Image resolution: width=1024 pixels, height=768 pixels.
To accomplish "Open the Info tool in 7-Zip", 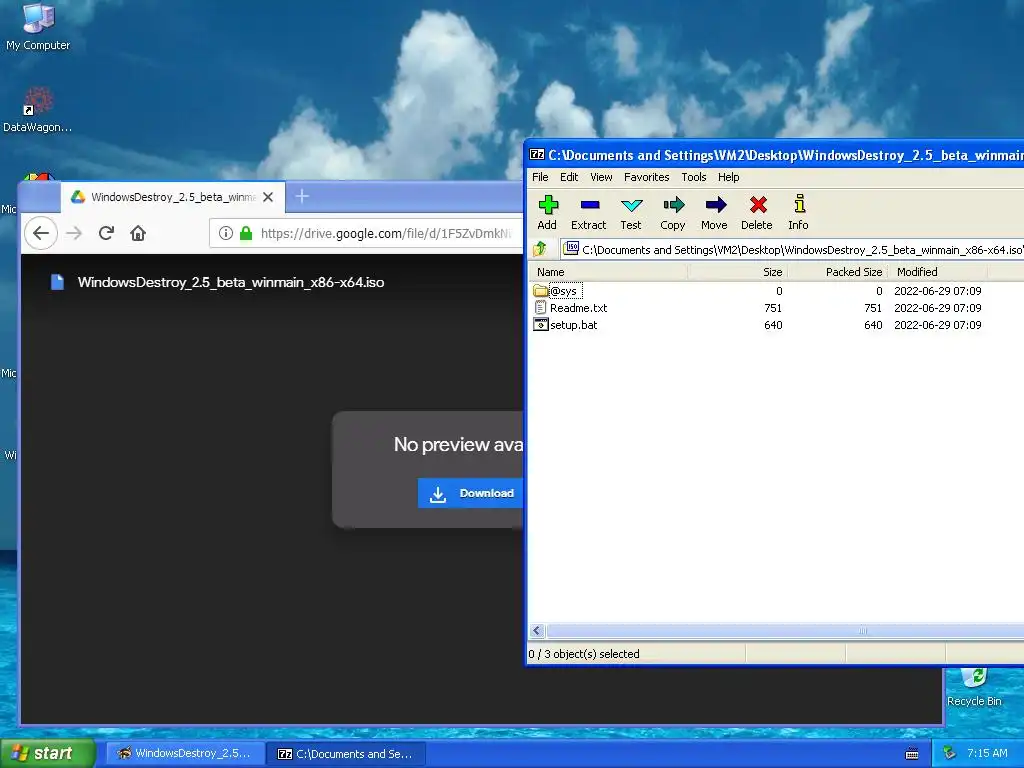I will (799, 204).
